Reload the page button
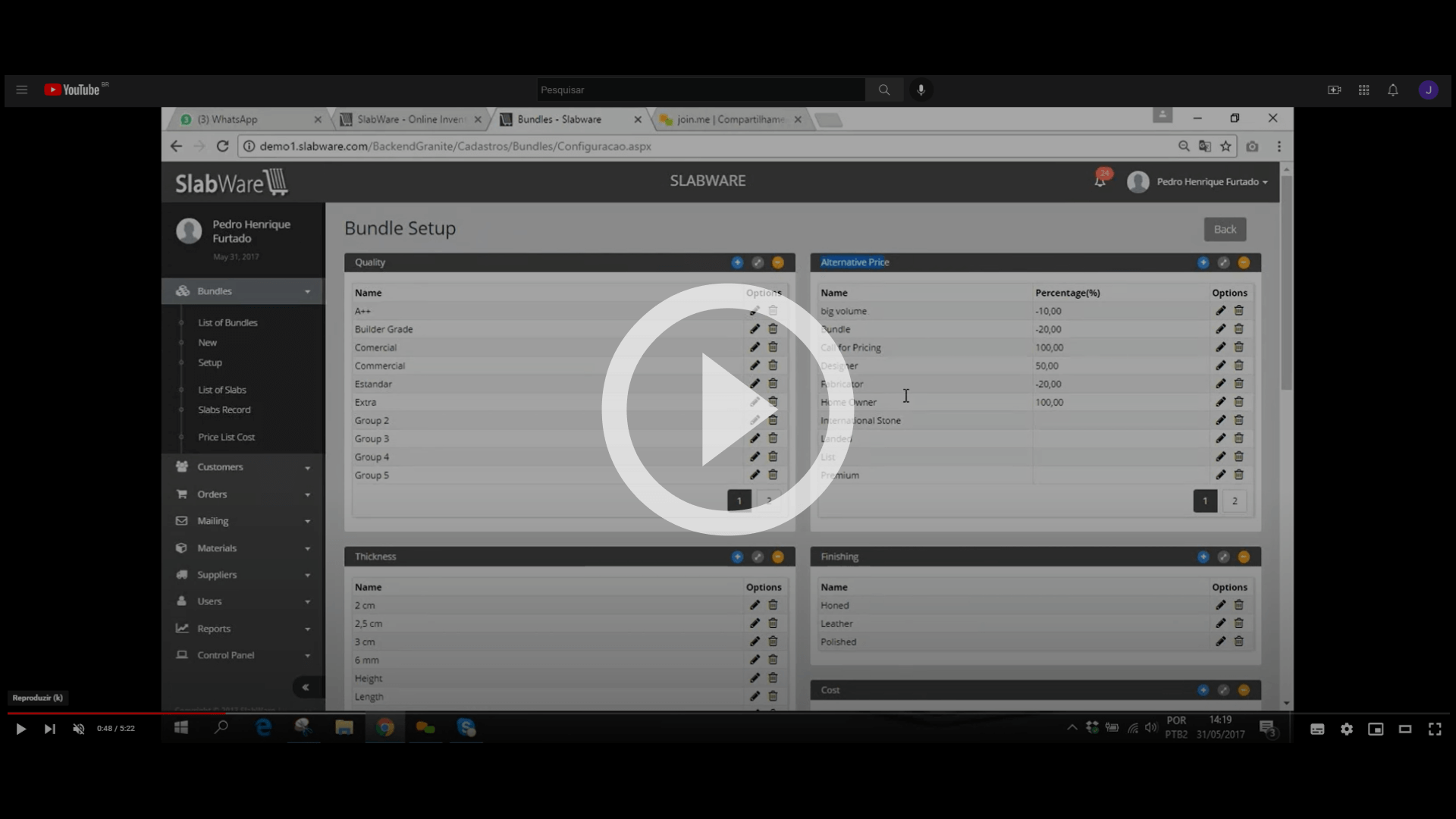The image size is (1456, 819). (222, 146)
